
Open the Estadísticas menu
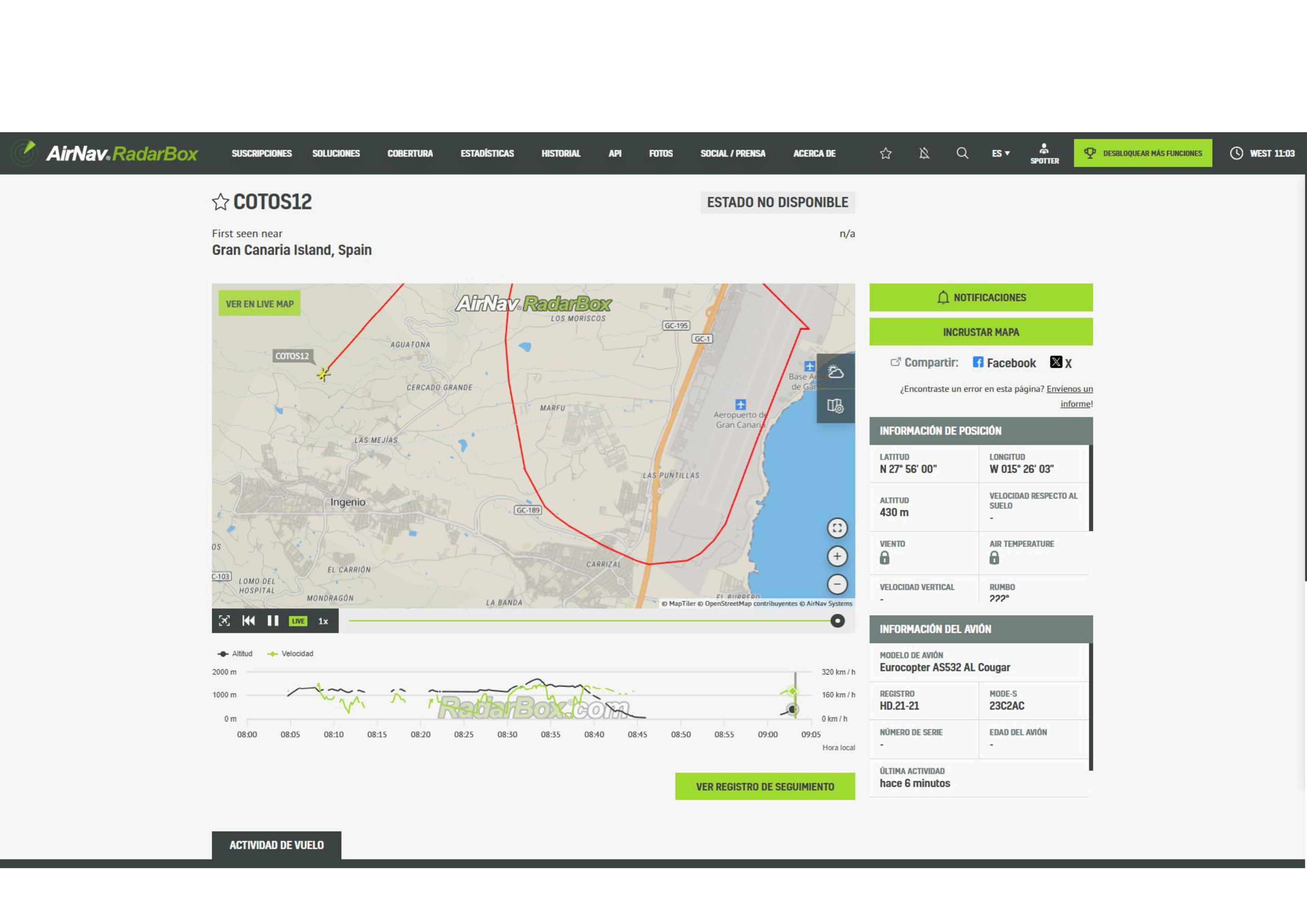coord(487,153)
